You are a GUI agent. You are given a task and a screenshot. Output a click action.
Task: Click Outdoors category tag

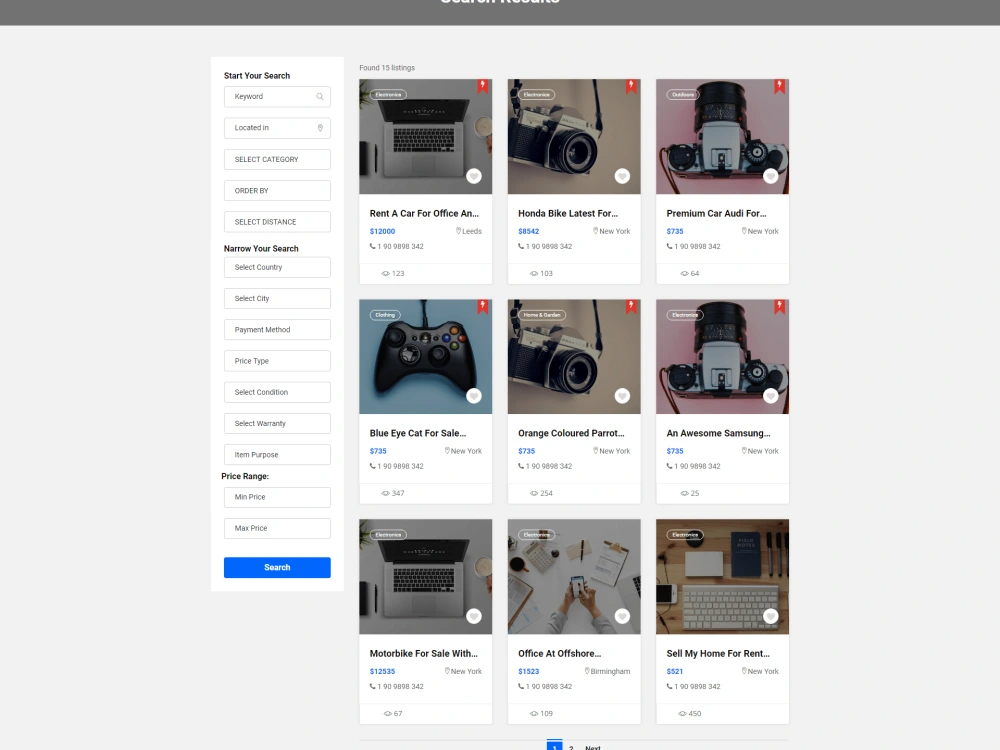(682, 94)
